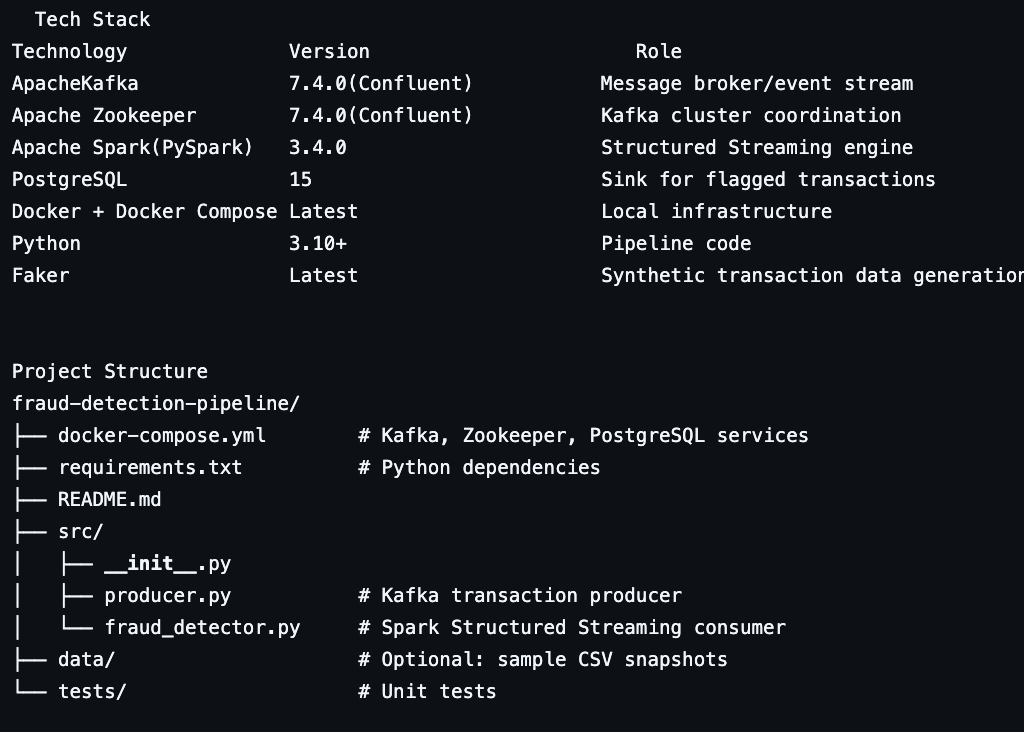Click the tests/ folder entry
The image size is (1024, 732).
point(92,691)
